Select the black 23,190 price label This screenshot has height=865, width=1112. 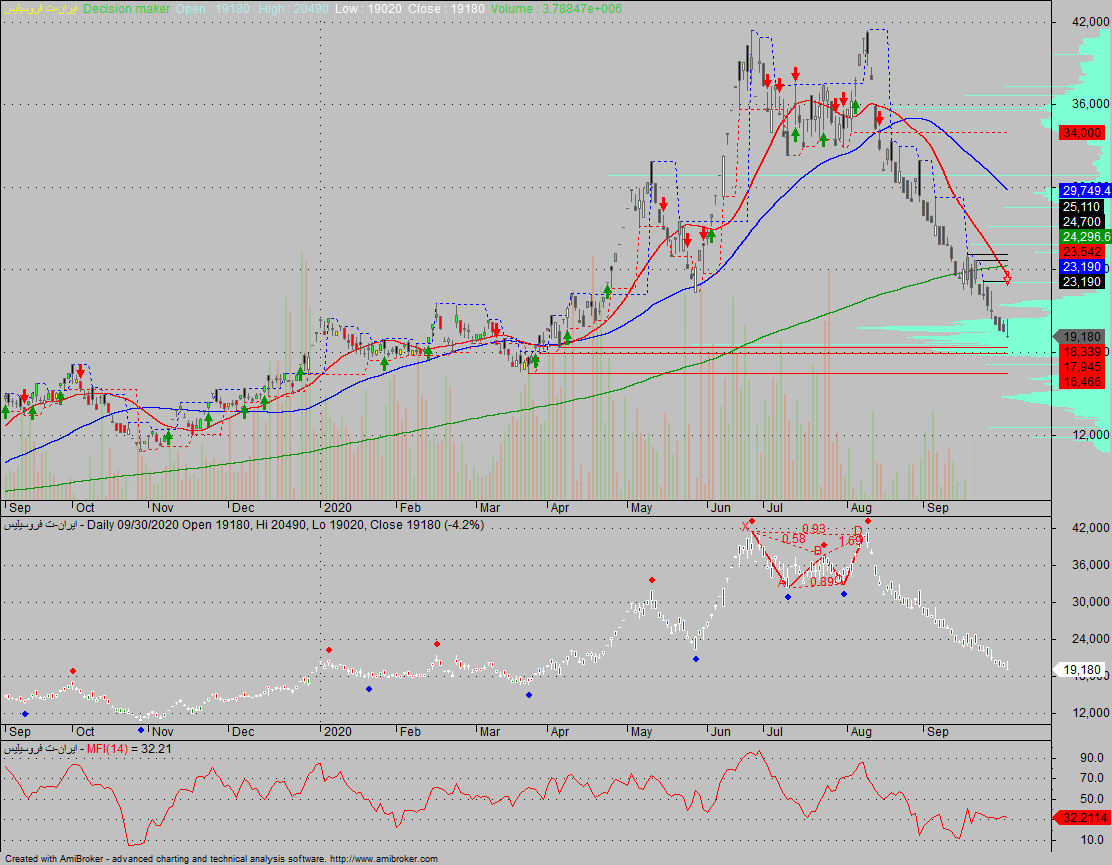coord(1082,281)
